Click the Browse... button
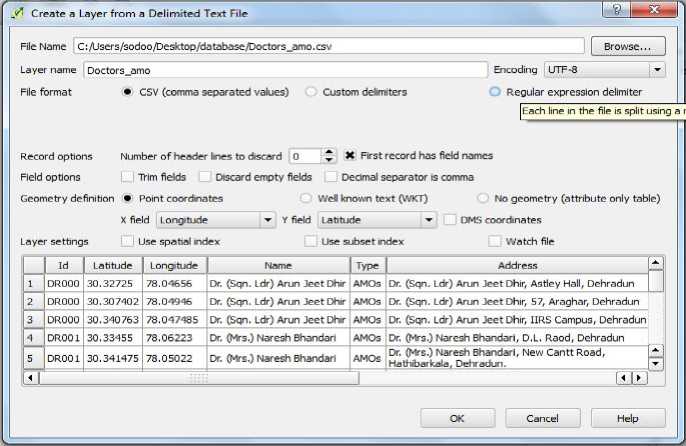The image size is (686, 446). (628, 46)
